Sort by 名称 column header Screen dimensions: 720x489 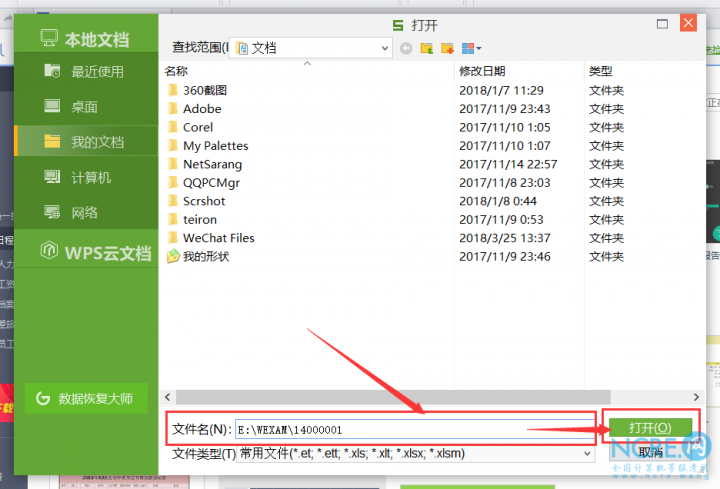click(176, 71)
